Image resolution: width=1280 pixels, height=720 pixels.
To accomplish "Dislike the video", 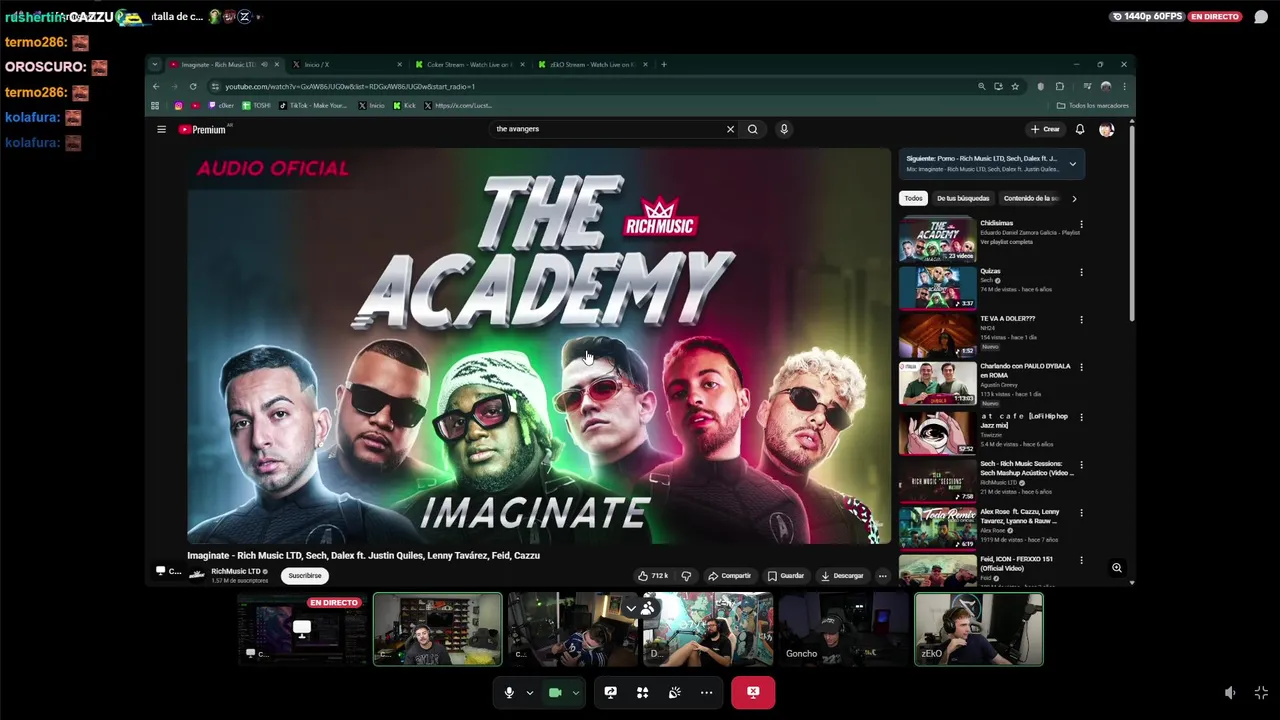I will (x=686, y=575).
